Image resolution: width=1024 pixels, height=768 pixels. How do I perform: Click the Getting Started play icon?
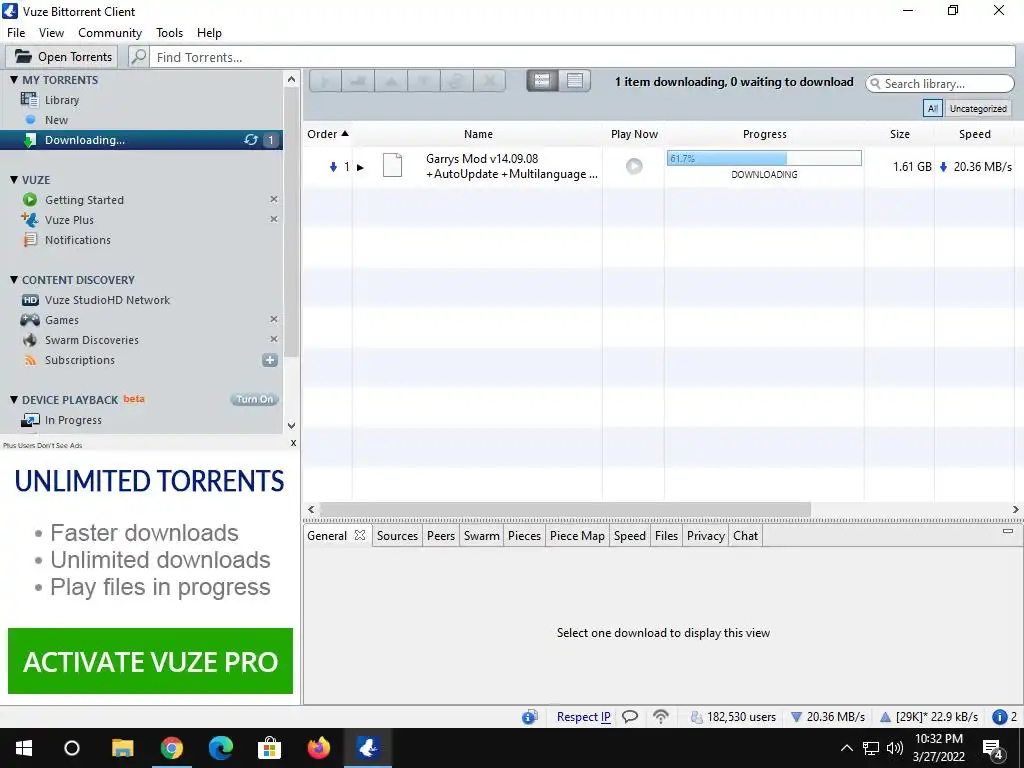[x=29, y=200]
